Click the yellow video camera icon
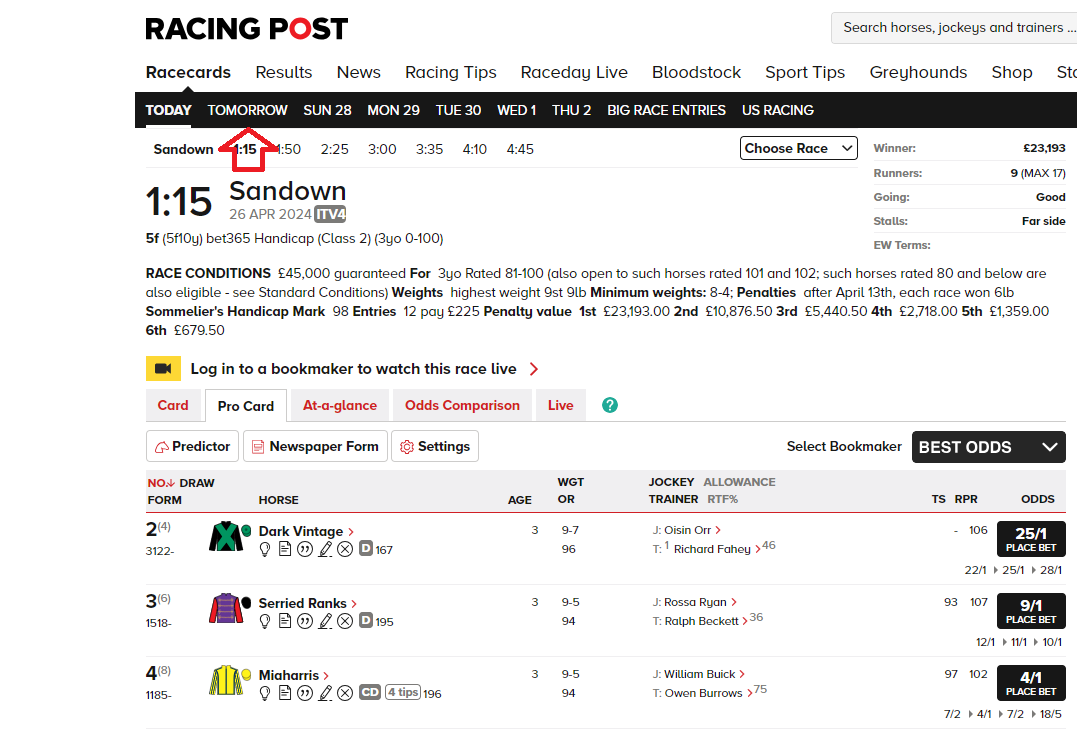This screenshot has width=1083, height=733. [163, 369]
